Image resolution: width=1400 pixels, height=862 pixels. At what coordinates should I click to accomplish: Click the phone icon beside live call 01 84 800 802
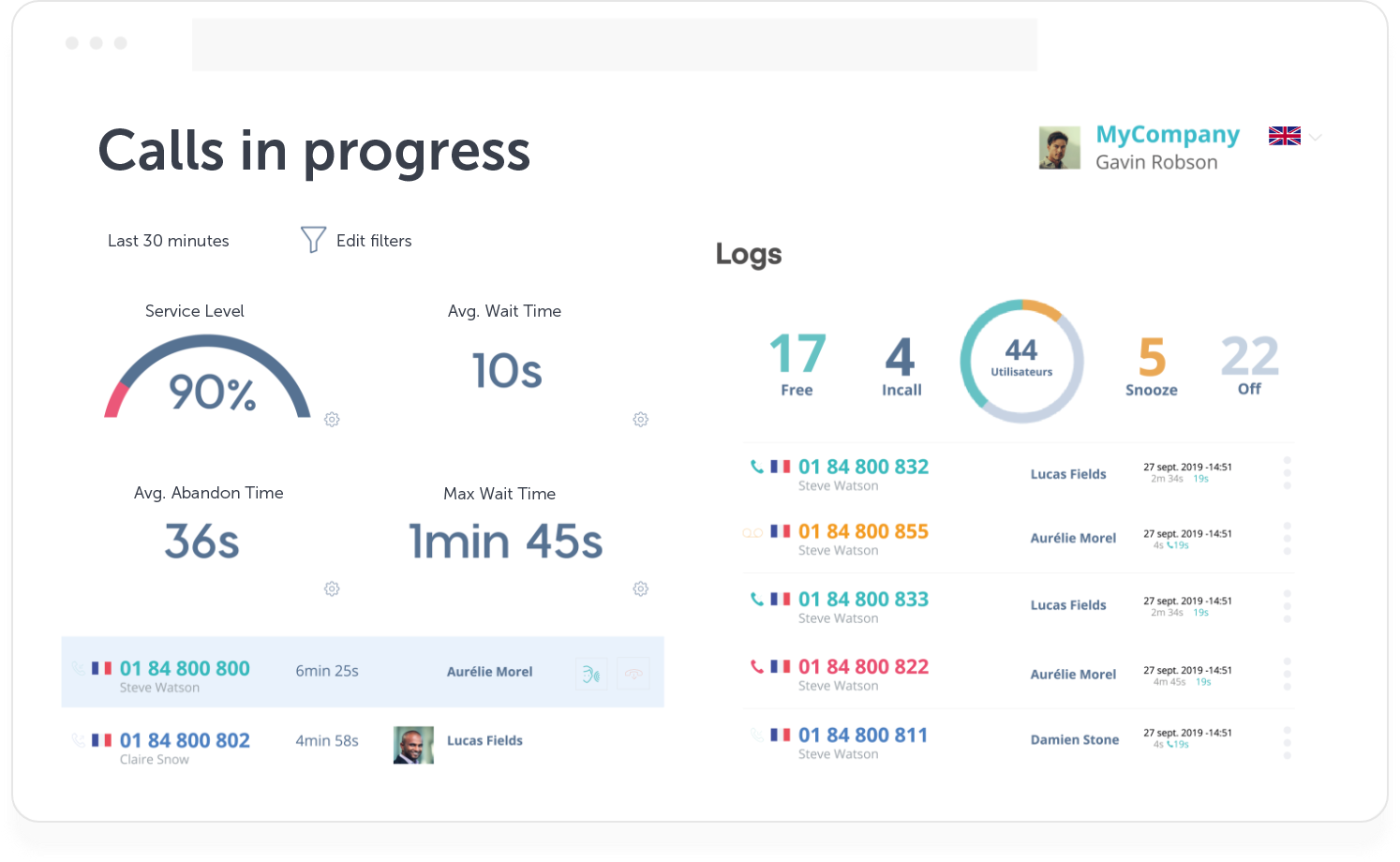tap(78, 740)
